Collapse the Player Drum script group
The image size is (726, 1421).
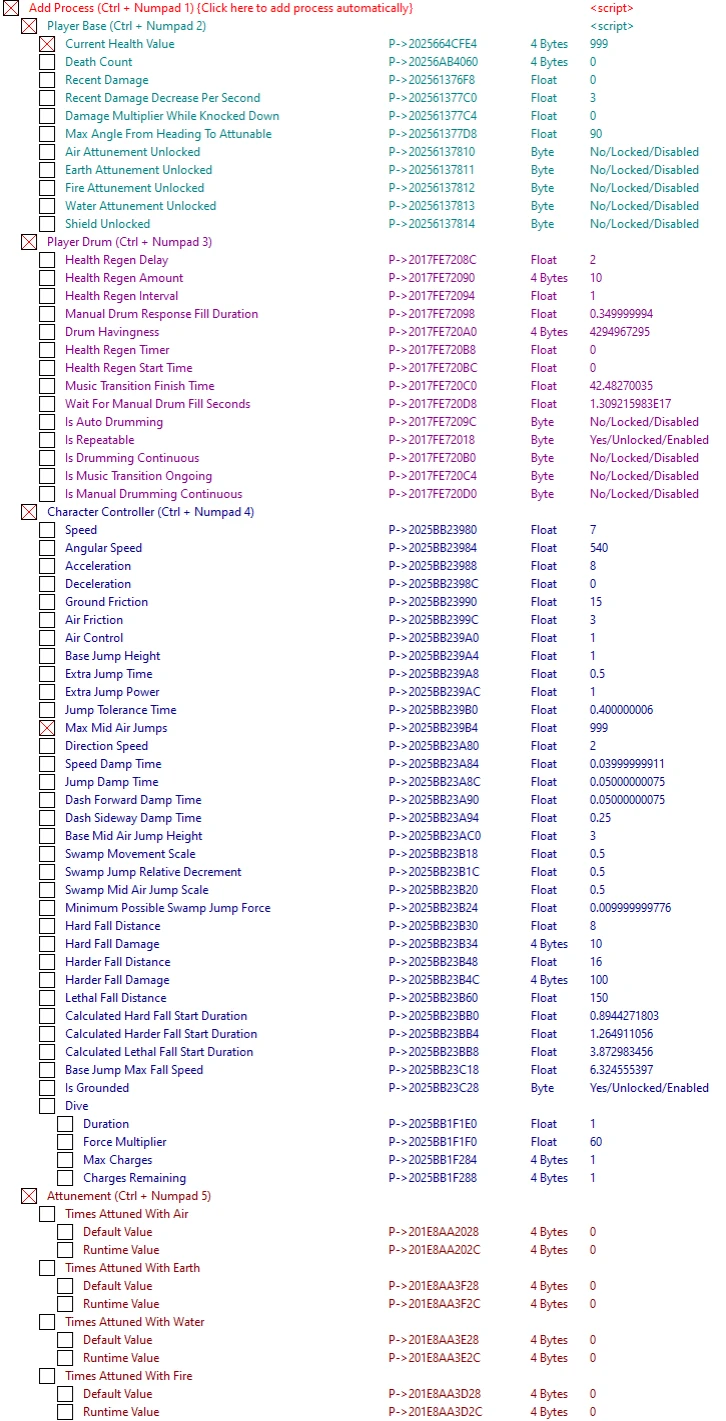pyautogui.click(x=29, y=242)
